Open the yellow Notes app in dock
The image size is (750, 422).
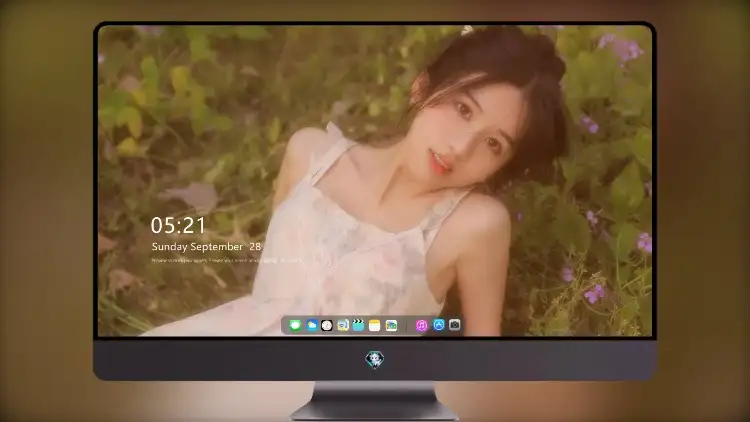tap(375, 325)
